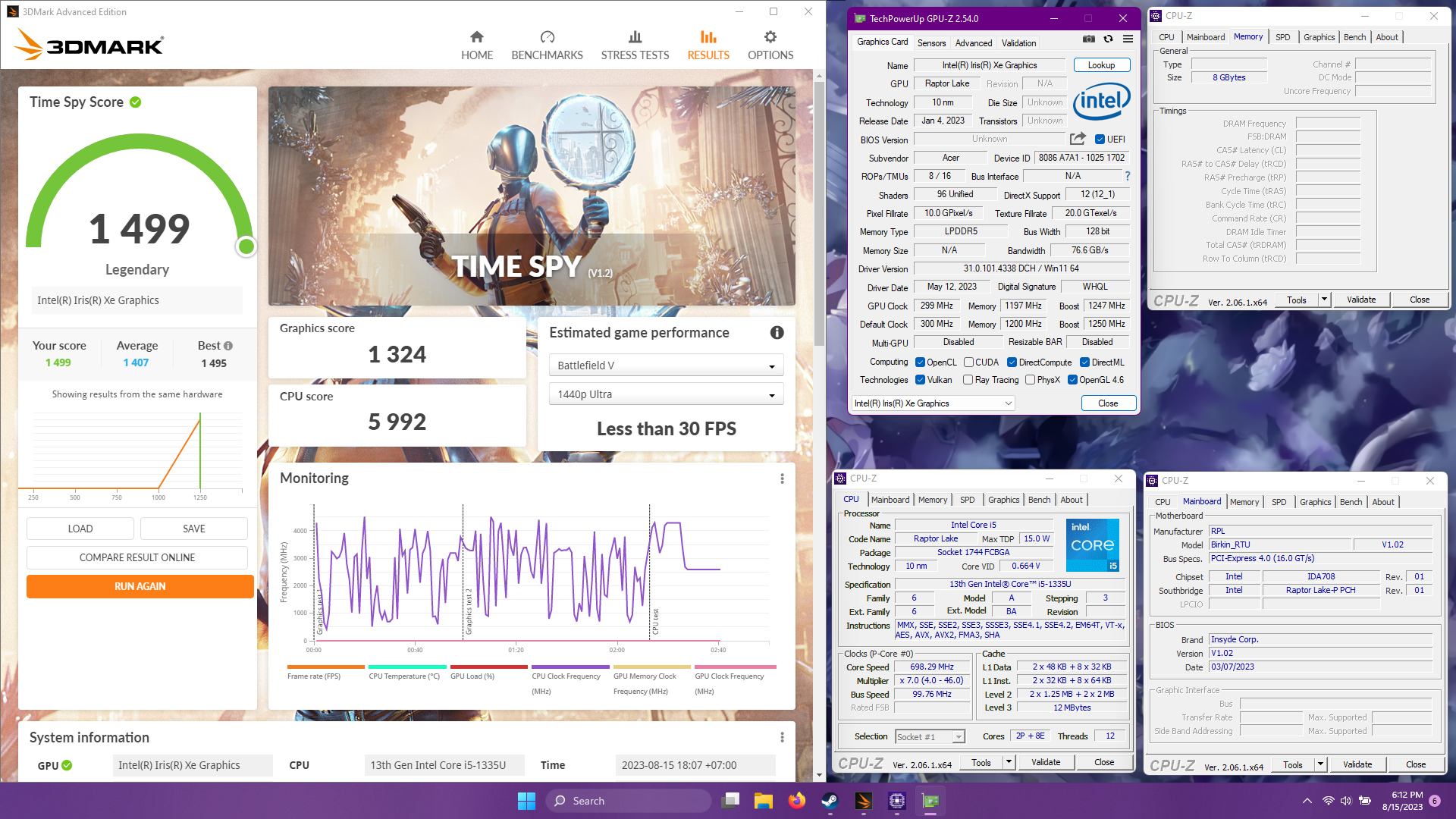
Task: Toggle the CUDA checkbox
Action: [x=968, y=362]
